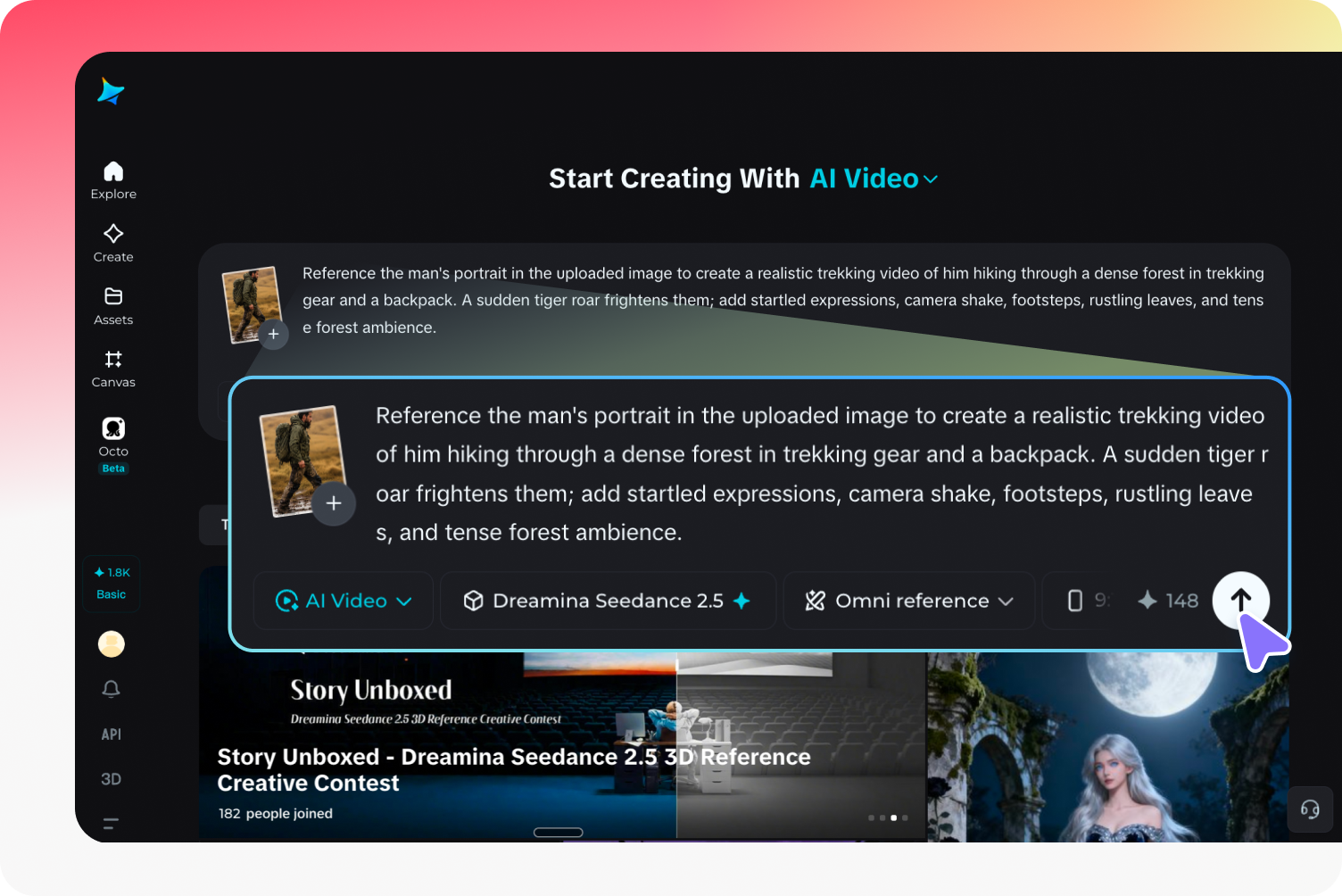Screen dimensions: 1342x896
Task: Select the Dreamina Seedance 2.5 model button
Action: pyautogui.click(x=608, y=601)
